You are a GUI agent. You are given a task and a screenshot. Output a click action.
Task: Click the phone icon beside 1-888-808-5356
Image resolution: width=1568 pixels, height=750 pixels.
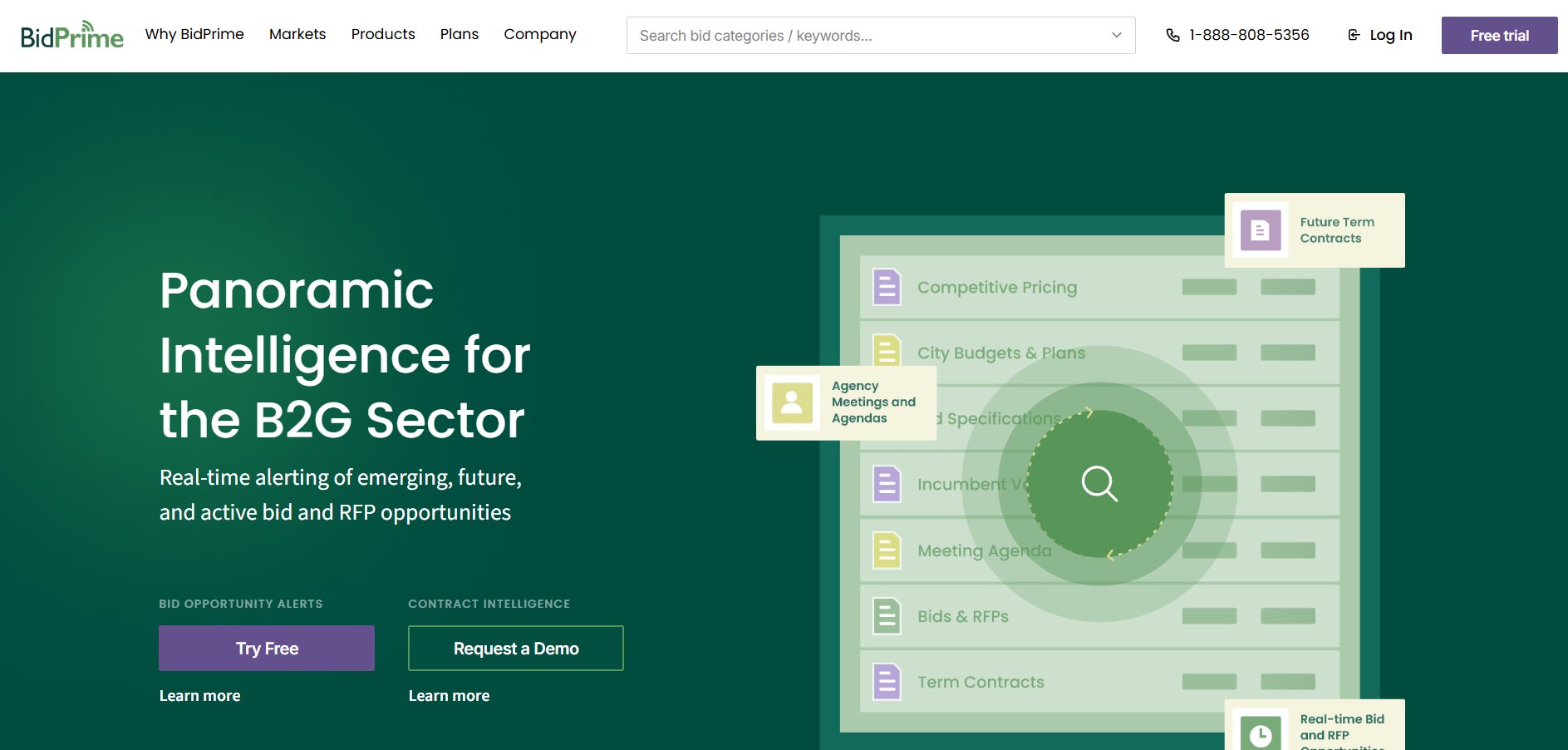click(1172, 35)
